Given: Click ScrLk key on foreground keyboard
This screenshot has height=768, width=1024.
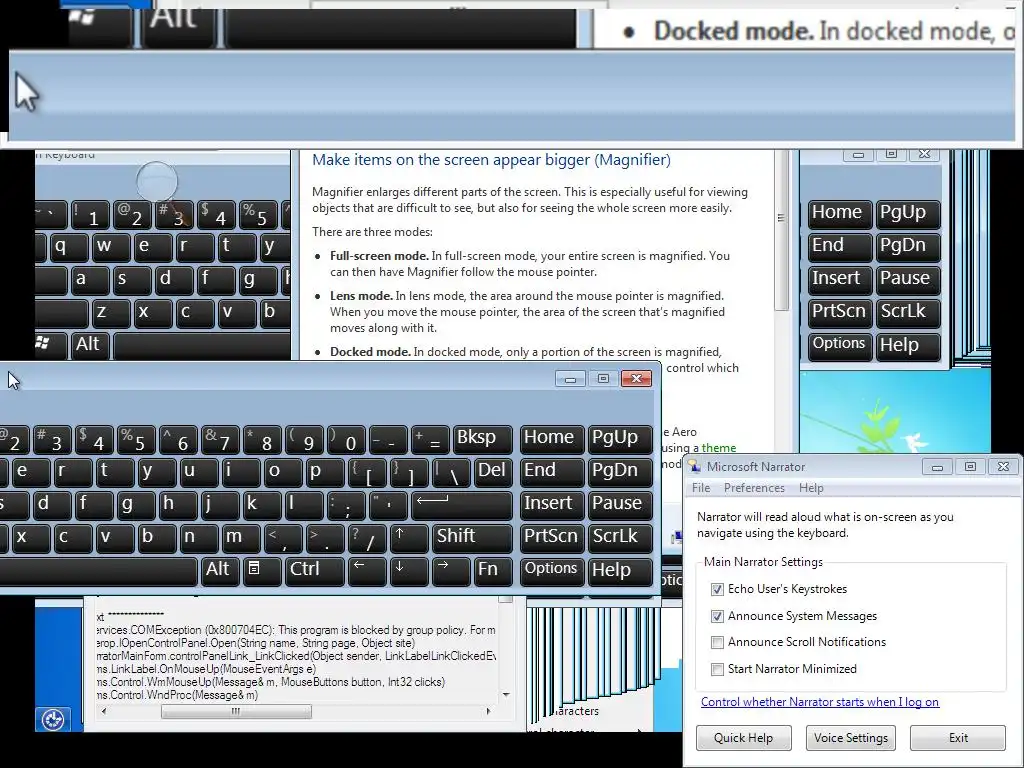Looking at the screenshot, I should pos(619,537).
